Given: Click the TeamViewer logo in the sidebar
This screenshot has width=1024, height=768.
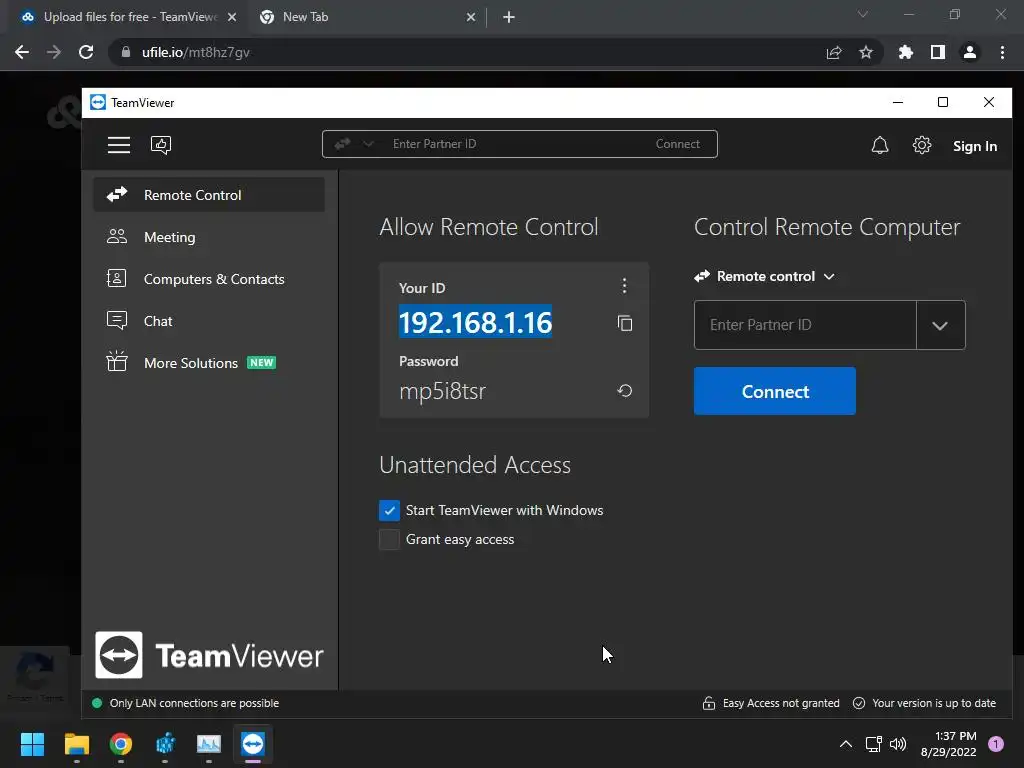Looking at the screenshot, I should (x=210, y=655).
